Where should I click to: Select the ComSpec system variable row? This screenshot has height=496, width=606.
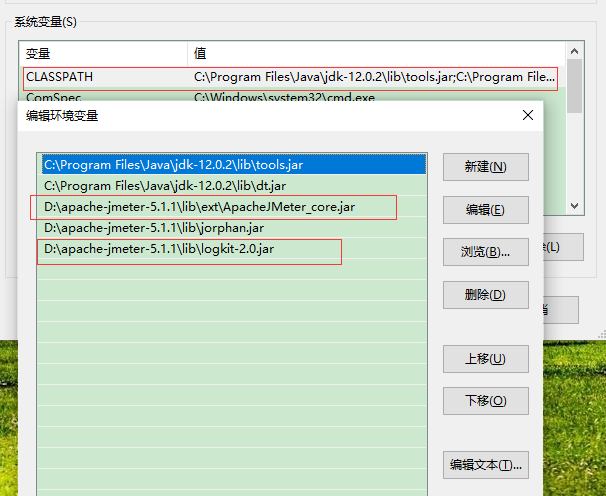coord(292,96)
